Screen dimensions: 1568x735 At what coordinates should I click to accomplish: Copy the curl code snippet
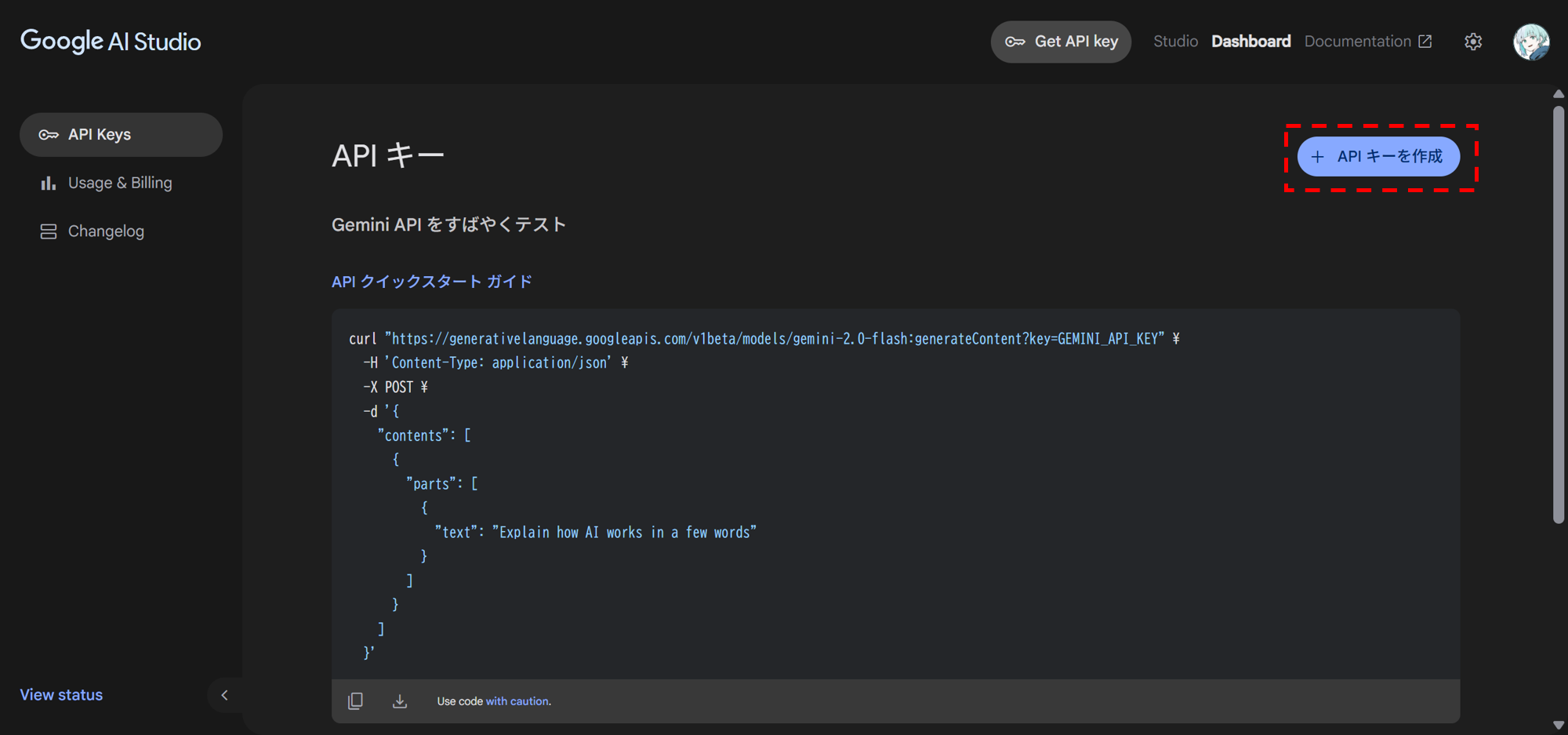coord(355,701)
